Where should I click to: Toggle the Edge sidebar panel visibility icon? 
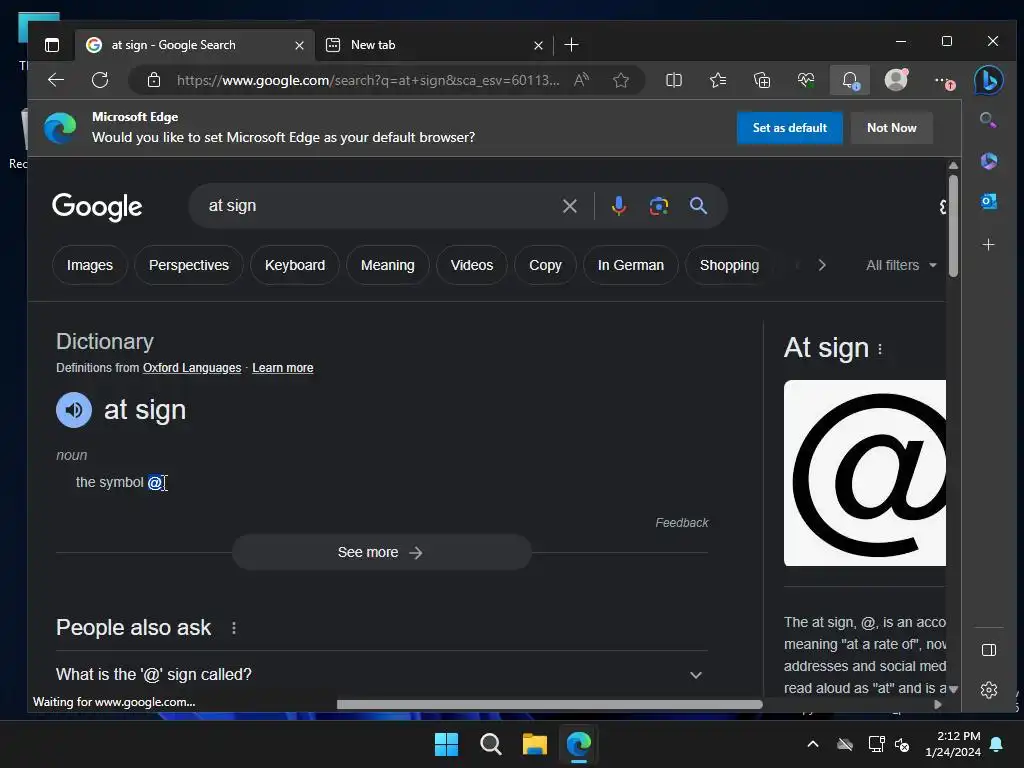[989, 650]
